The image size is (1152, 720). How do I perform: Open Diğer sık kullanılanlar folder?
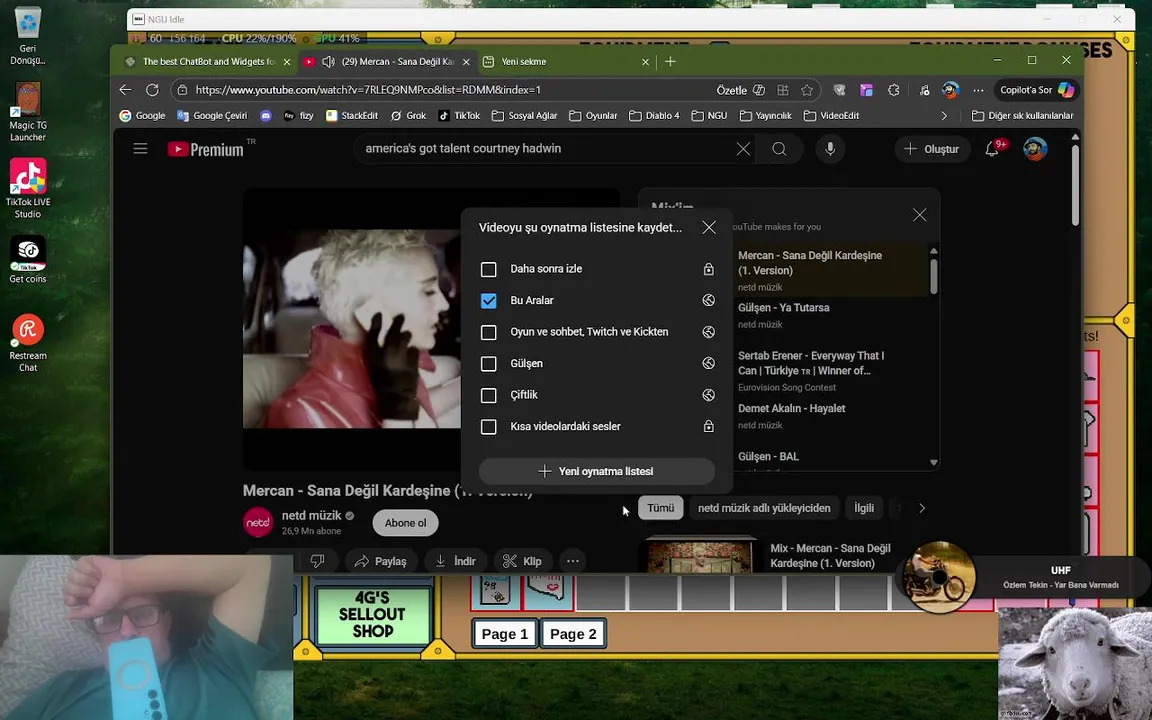(1023, 115)
